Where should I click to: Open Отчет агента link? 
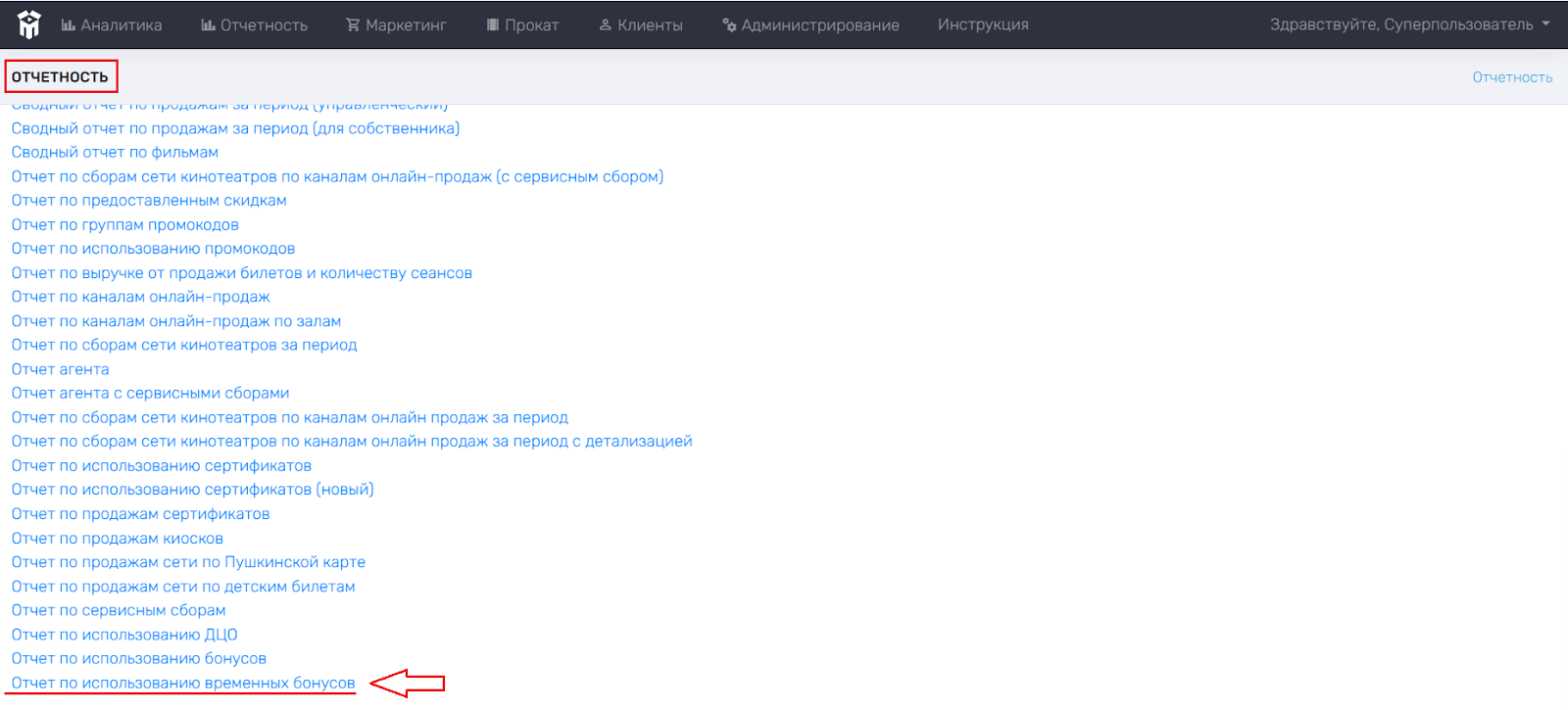click(60, 369)
